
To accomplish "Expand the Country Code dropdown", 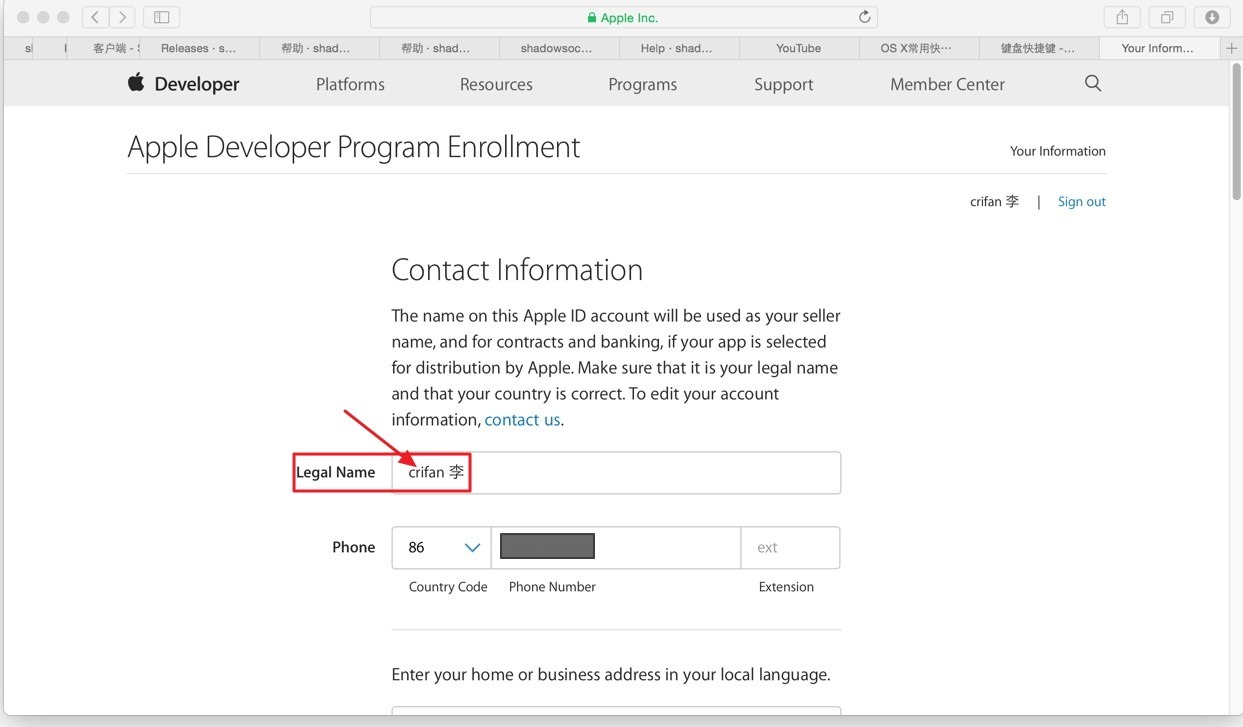I will pyautogui.click(x=441, y=548).
